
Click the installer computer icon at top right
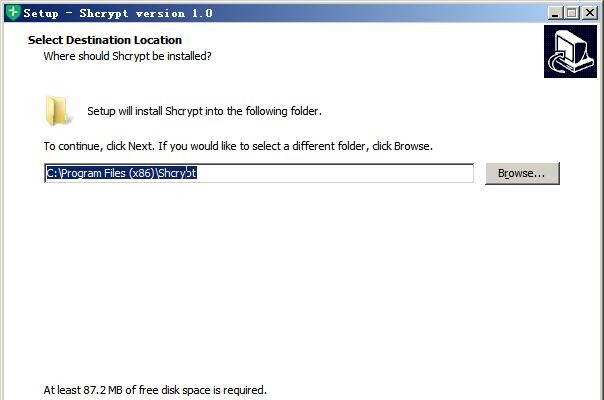[x=570, y=52]
